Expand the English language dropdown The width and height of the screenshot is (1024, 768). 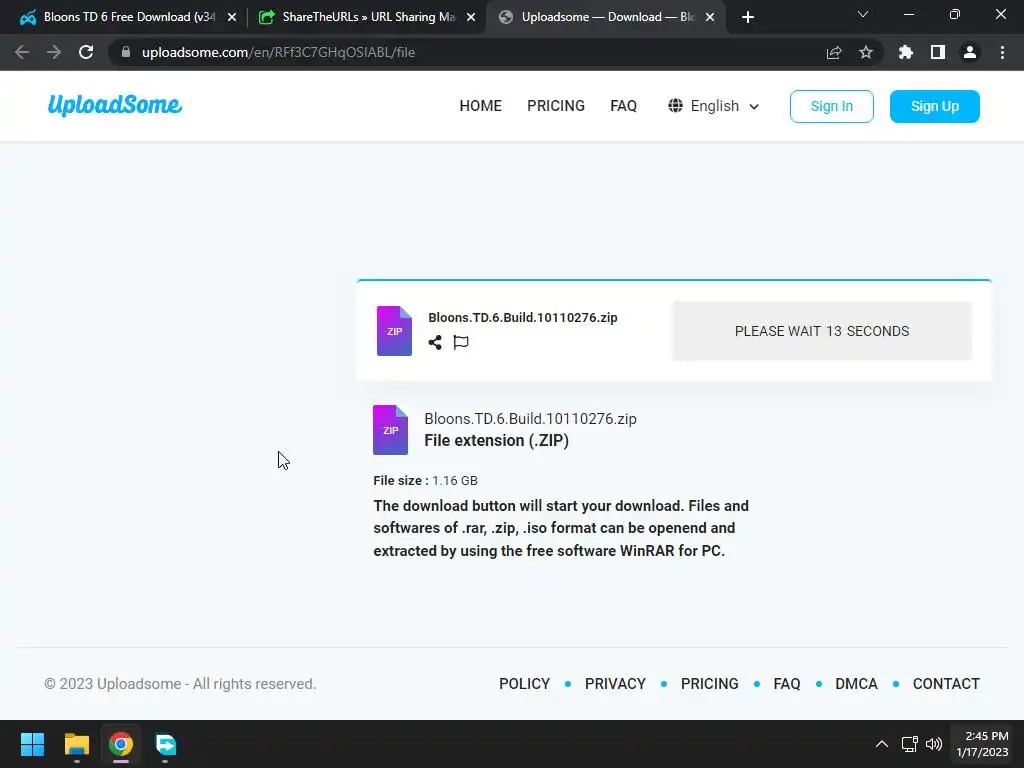714,106
